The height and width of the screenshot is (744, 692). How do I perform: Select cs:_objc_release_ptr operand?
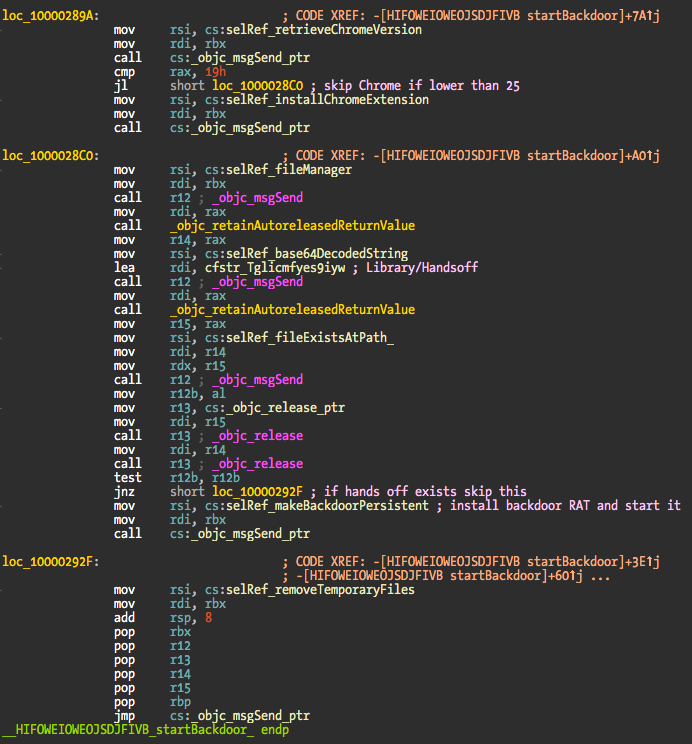[275, 408]
